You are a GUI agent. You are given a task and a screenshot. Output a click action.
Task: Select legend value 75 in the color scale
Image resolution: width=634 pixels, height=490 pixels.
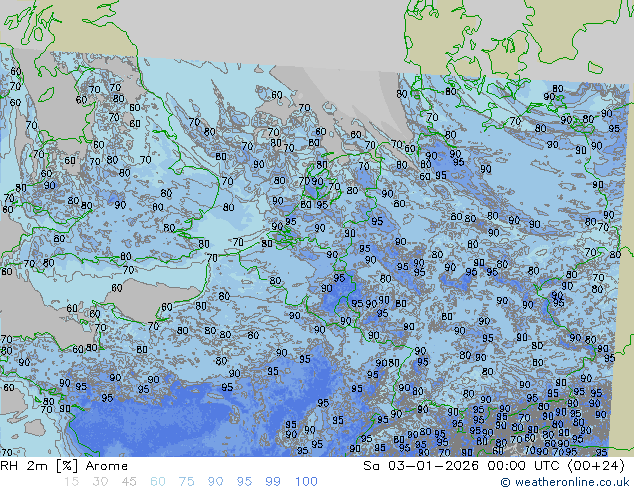pyautogui.click(x=186, y=482)
